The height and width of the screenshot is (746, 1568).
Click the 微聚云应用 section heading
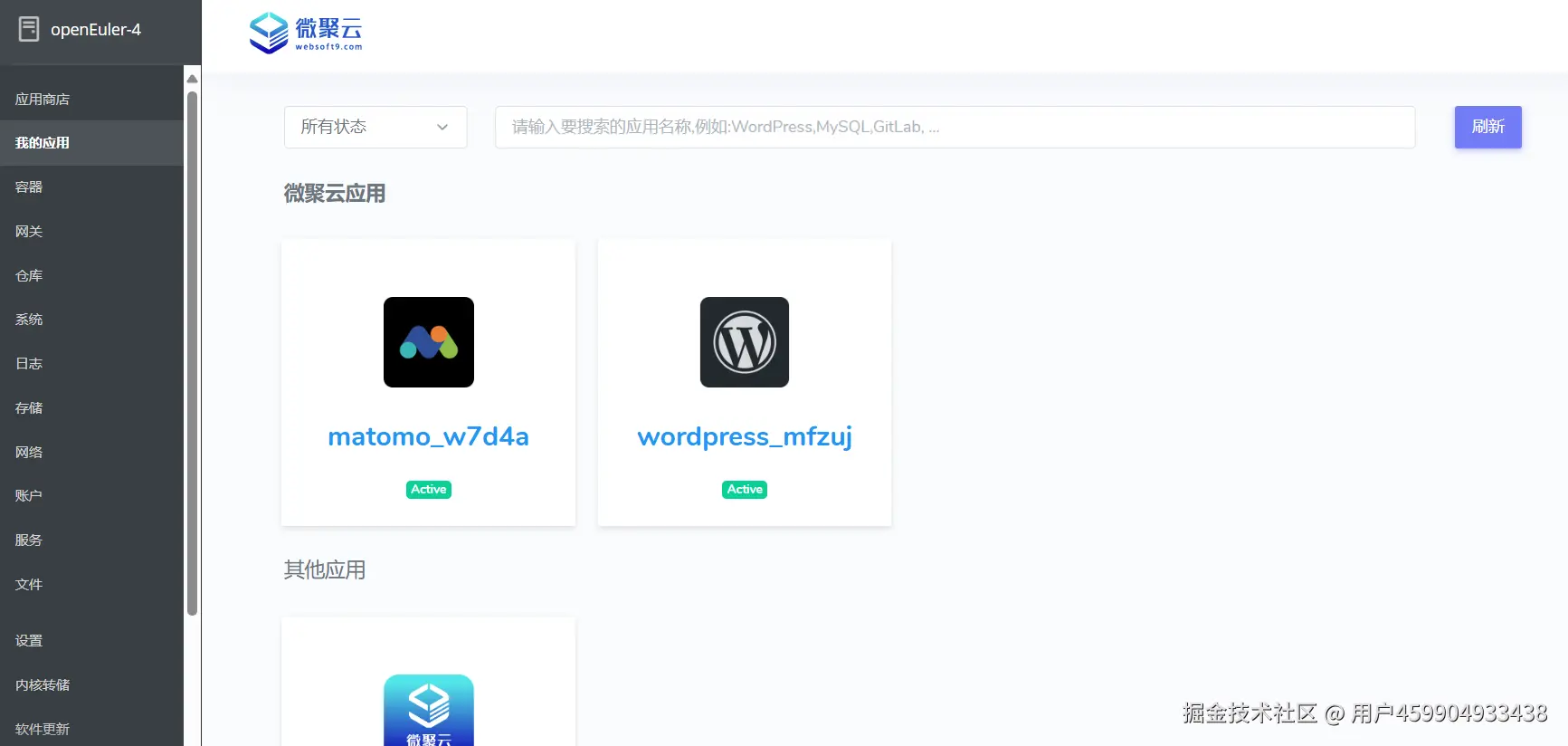[335, 194]
